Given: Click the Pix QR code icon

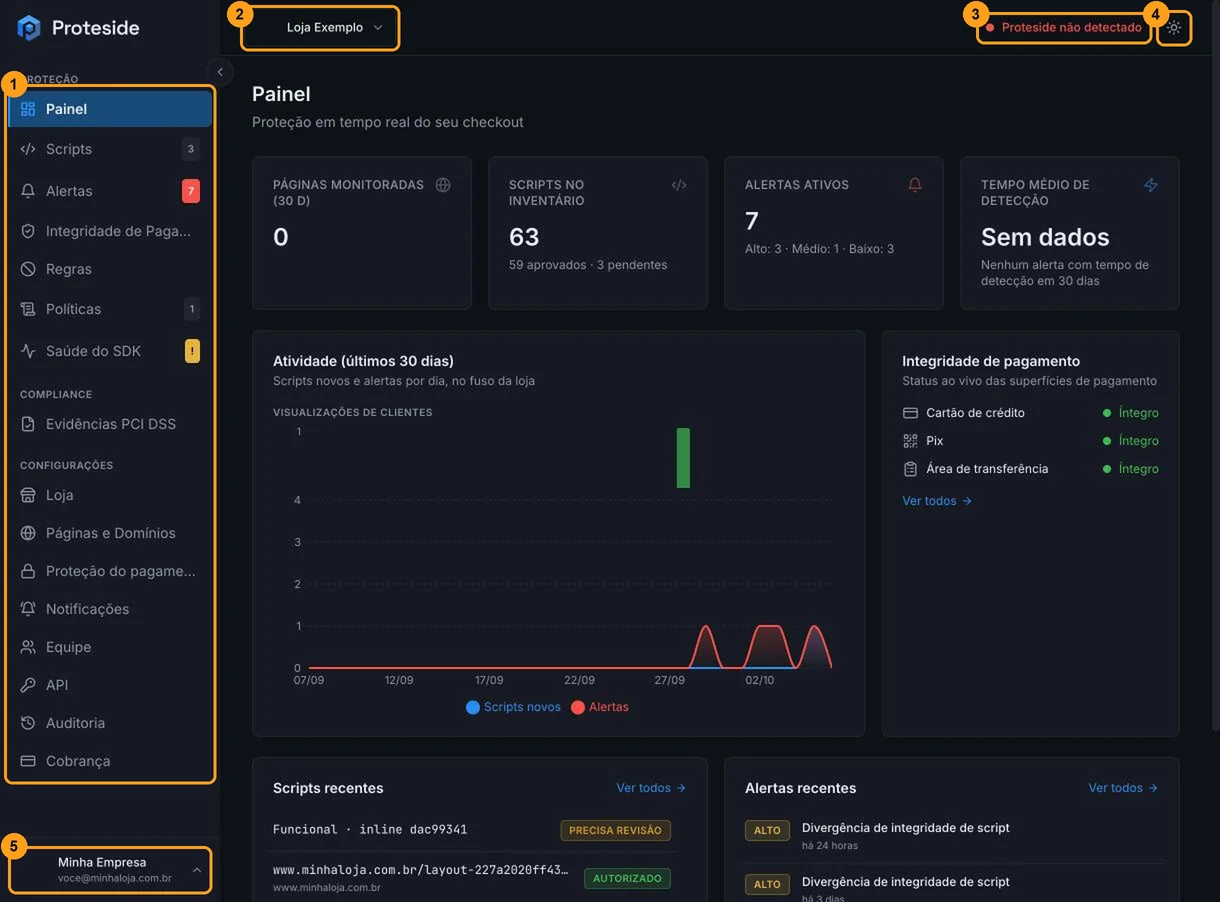Looking at the screenshot, I should click(x=910, y=441).
